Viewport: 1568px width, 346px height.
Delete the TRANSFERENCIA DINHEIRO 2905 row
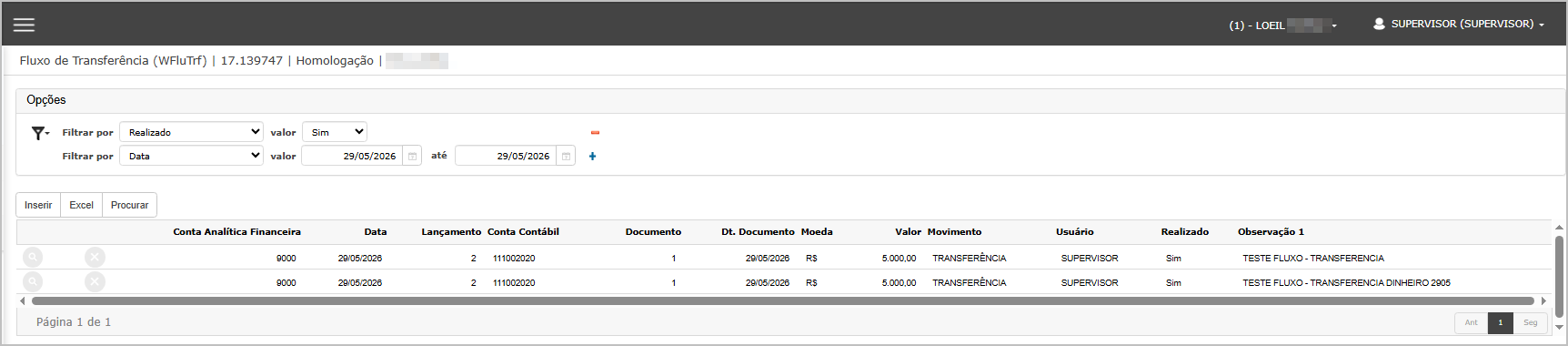(95, 282)
